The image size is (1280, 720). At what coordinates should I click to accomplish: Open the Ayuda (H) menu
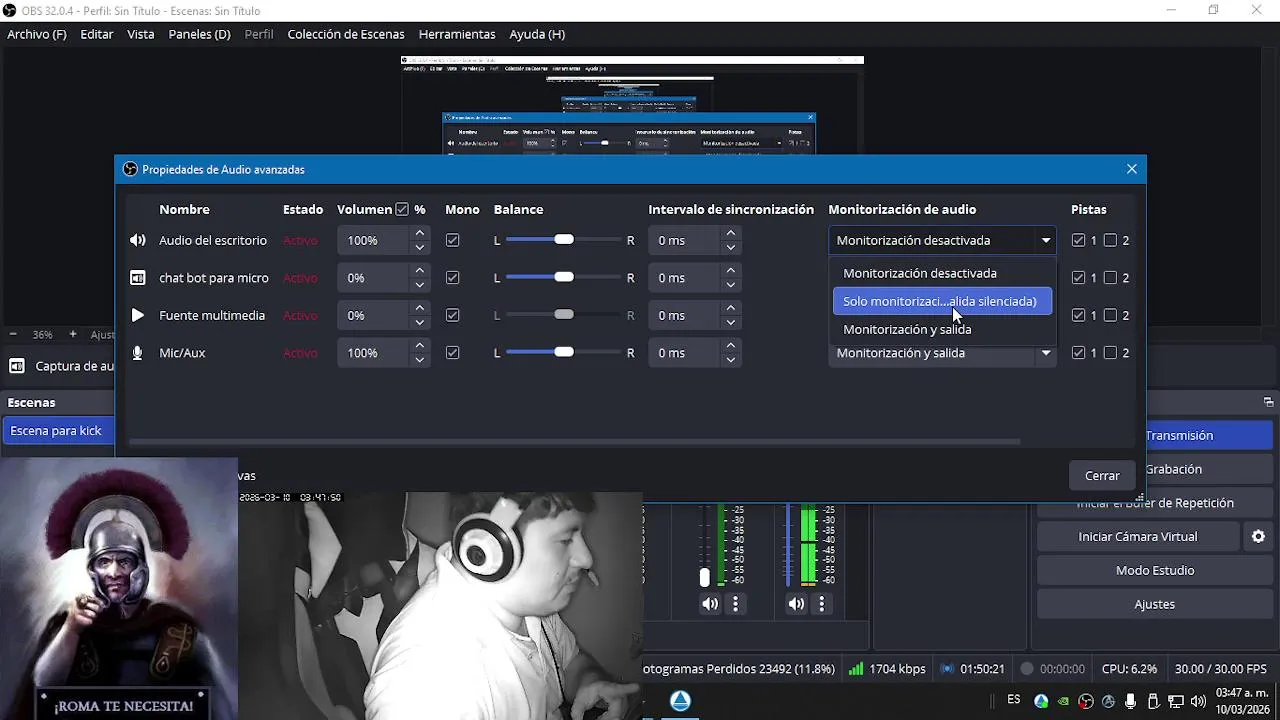537,34
